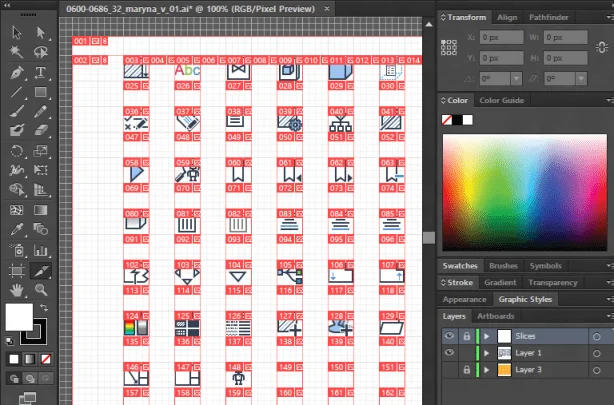Click the Fill color box in the toolbox
The width and height of the screenshot is (614, 405).
(19, 317)
